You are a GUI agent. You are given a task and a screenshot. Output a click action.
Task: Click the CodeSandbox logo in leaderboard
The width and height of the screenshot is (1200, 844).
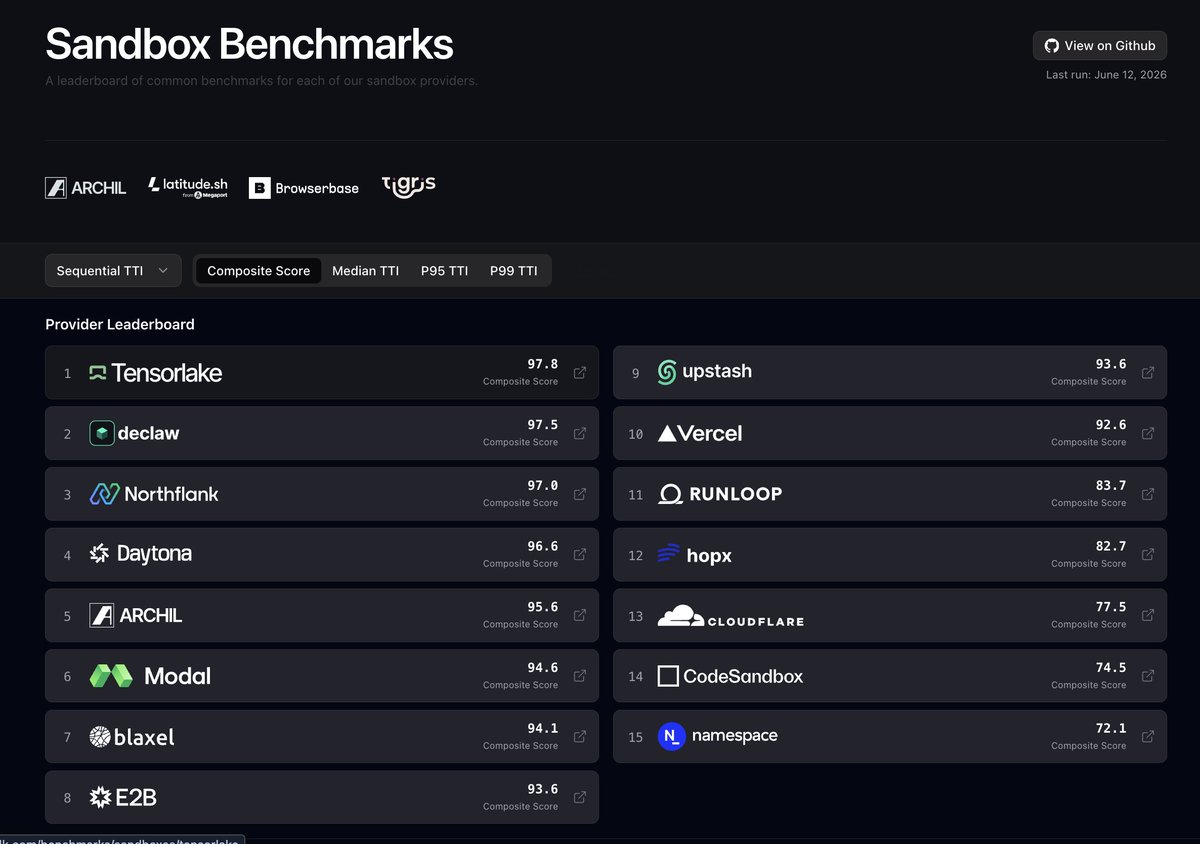point(730,676)
